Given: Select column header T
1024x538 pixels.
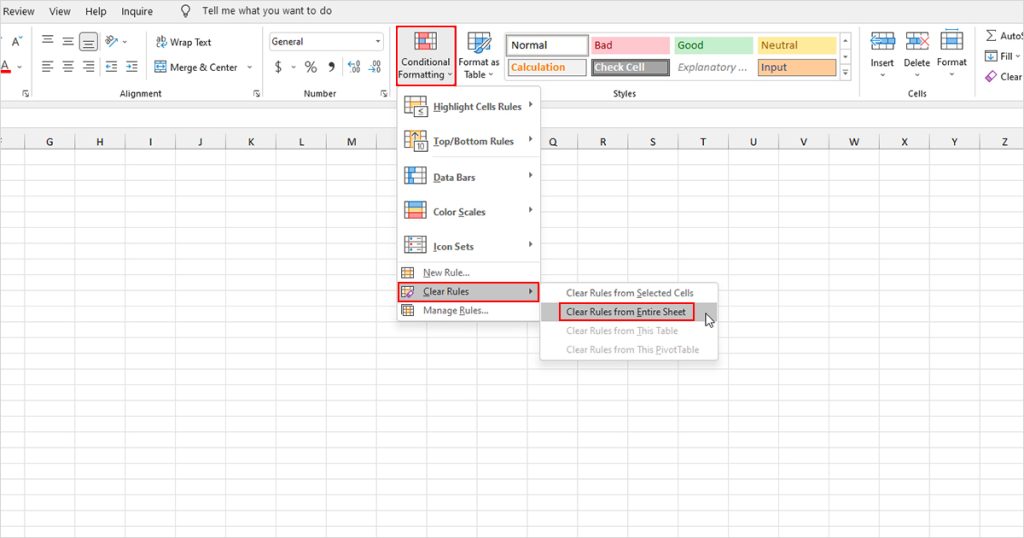Looking at the screenshot, I should click(703, 142).
